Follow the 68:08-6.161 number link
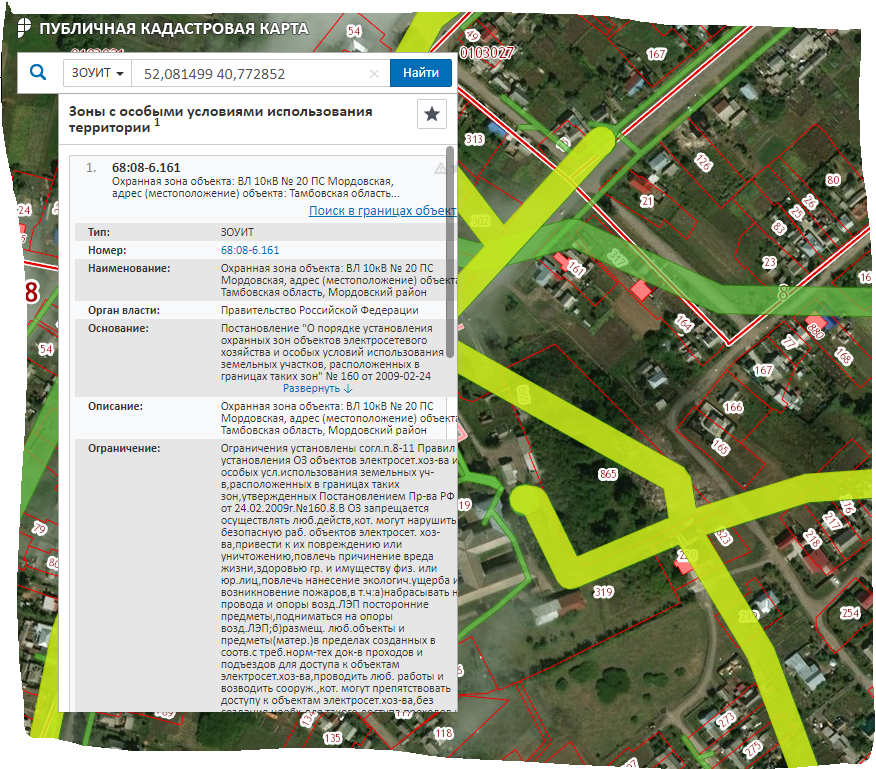Image resolution: width=876 pixels, height=769 pixels. pyautogui.click(x=250, y=250)
